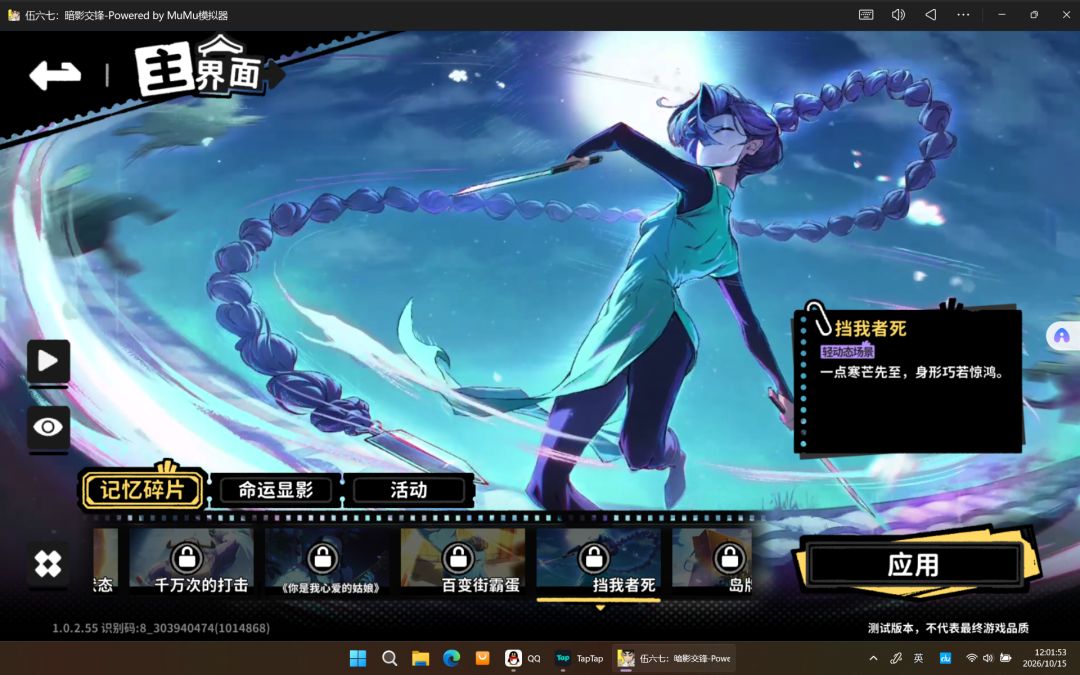Open Windows Search from the taskbar
Viewport: 1080px width, 675px height.
click(x=389, y=658)
